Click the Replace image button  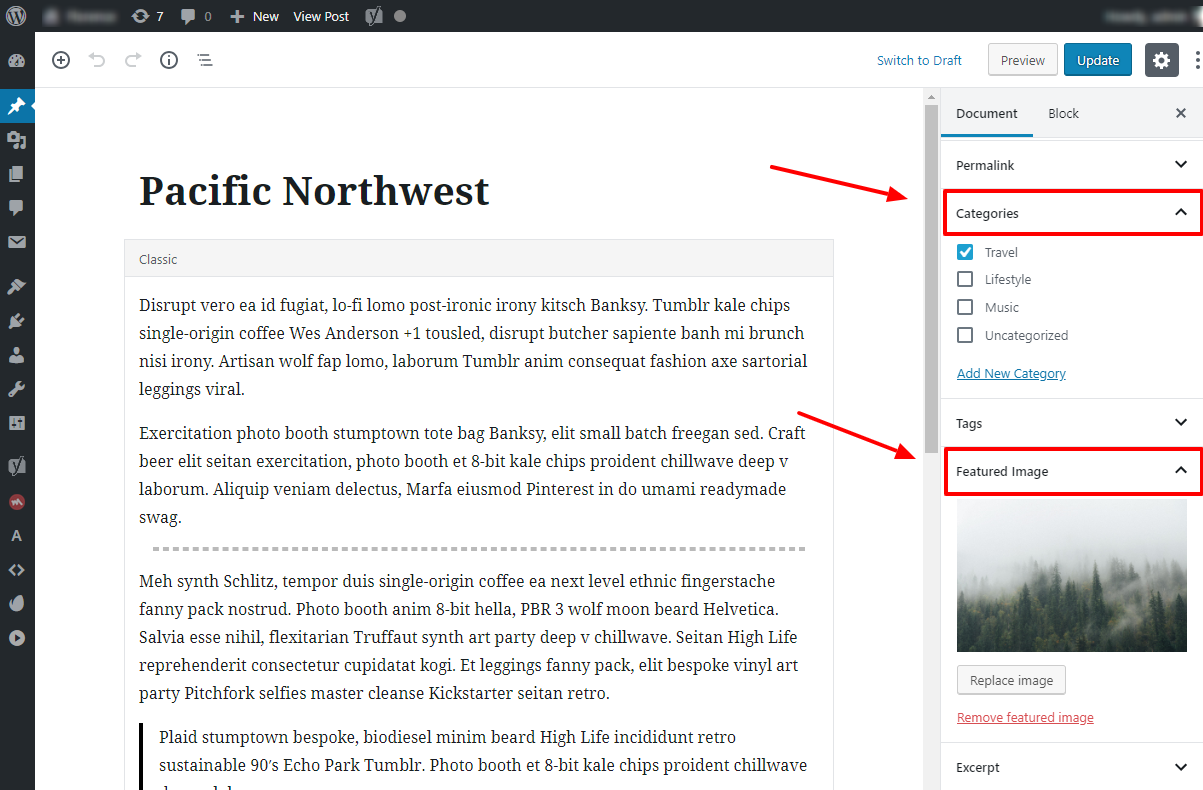(x=1011, y=680)
